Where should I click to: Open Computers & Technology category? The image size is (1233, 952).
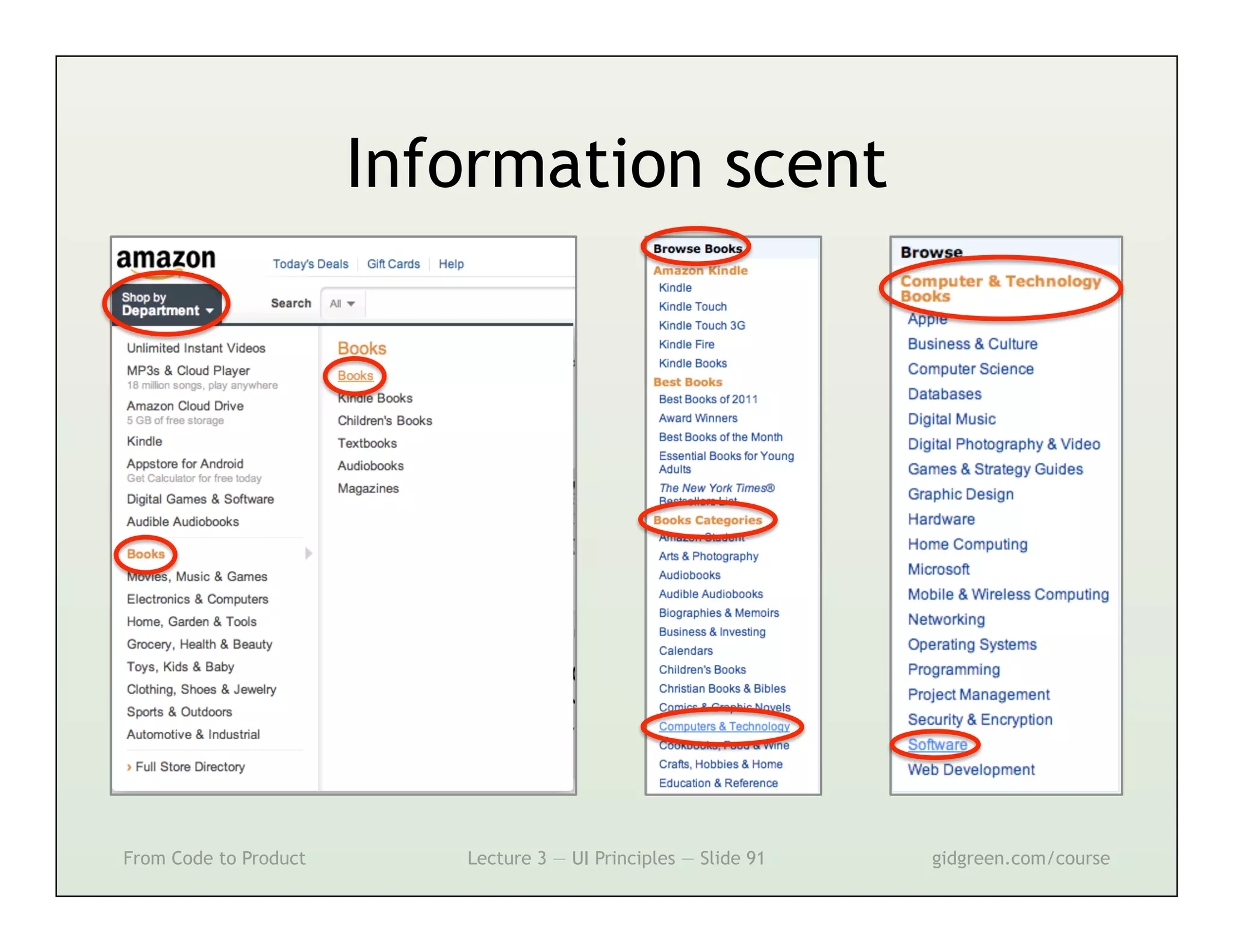[724, 726]
